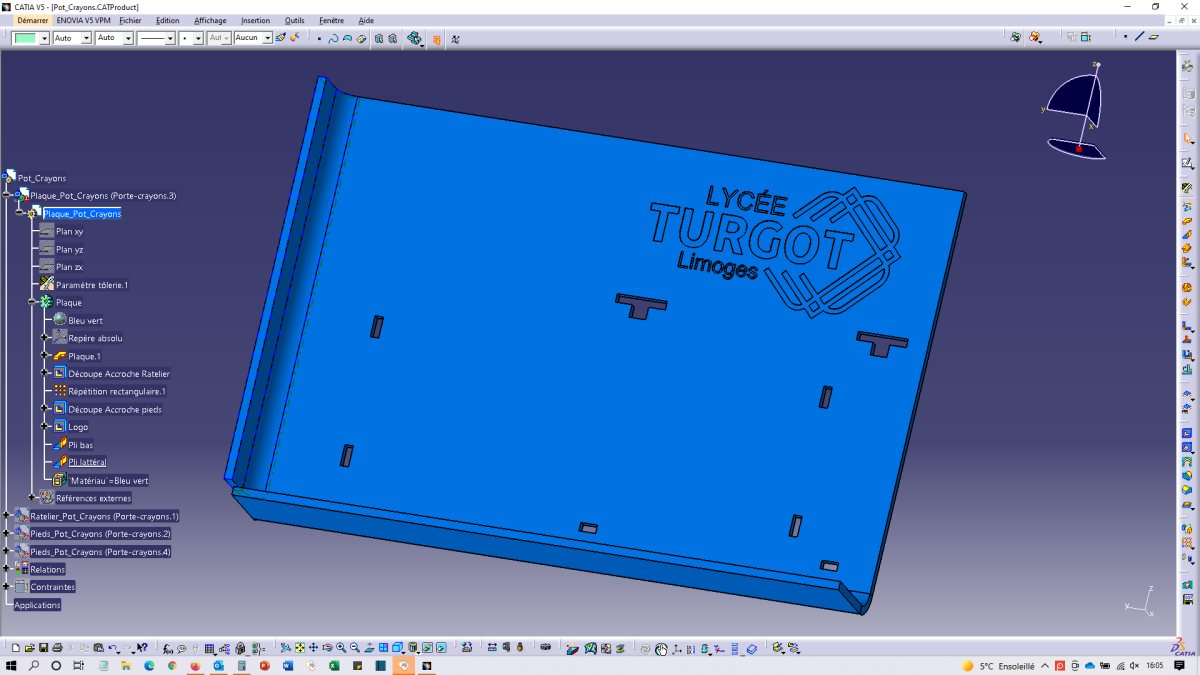Open the Outils menu
1200x675 pixels.
(x=294, y=20)
